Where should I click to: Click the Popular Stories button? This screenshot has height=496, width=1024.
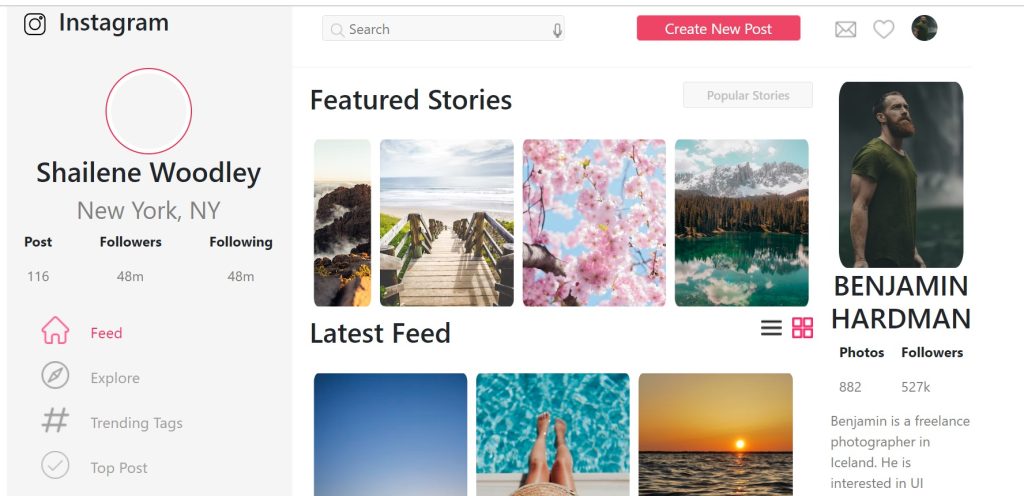[x=748, y=96]
